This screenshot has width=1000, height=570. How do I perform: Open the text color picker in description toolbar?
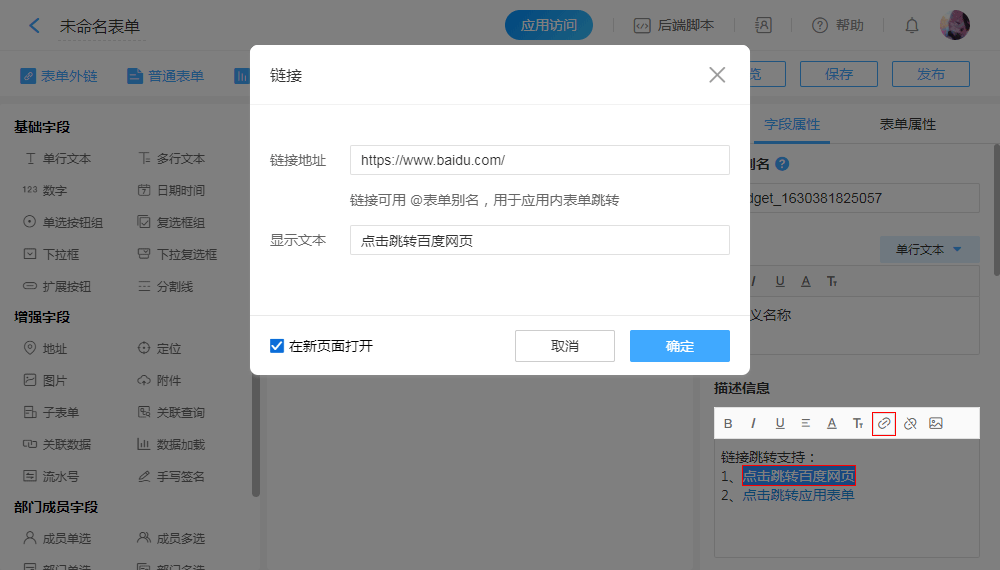pyautogui.click(x=832, y=424)
